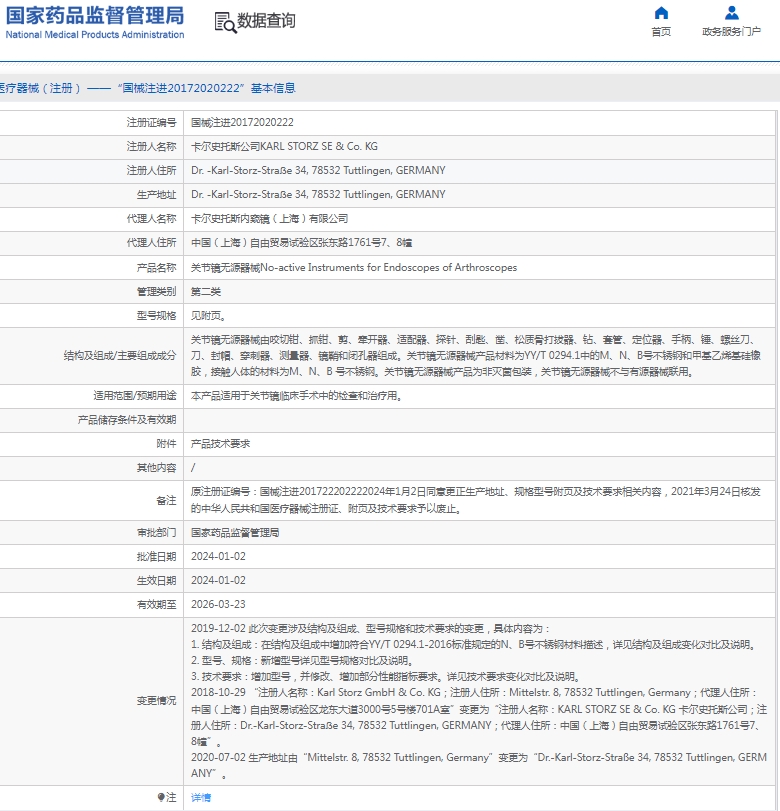Click the 政务服务门户 text link
The image size is (780, 811).
[731, 32]
